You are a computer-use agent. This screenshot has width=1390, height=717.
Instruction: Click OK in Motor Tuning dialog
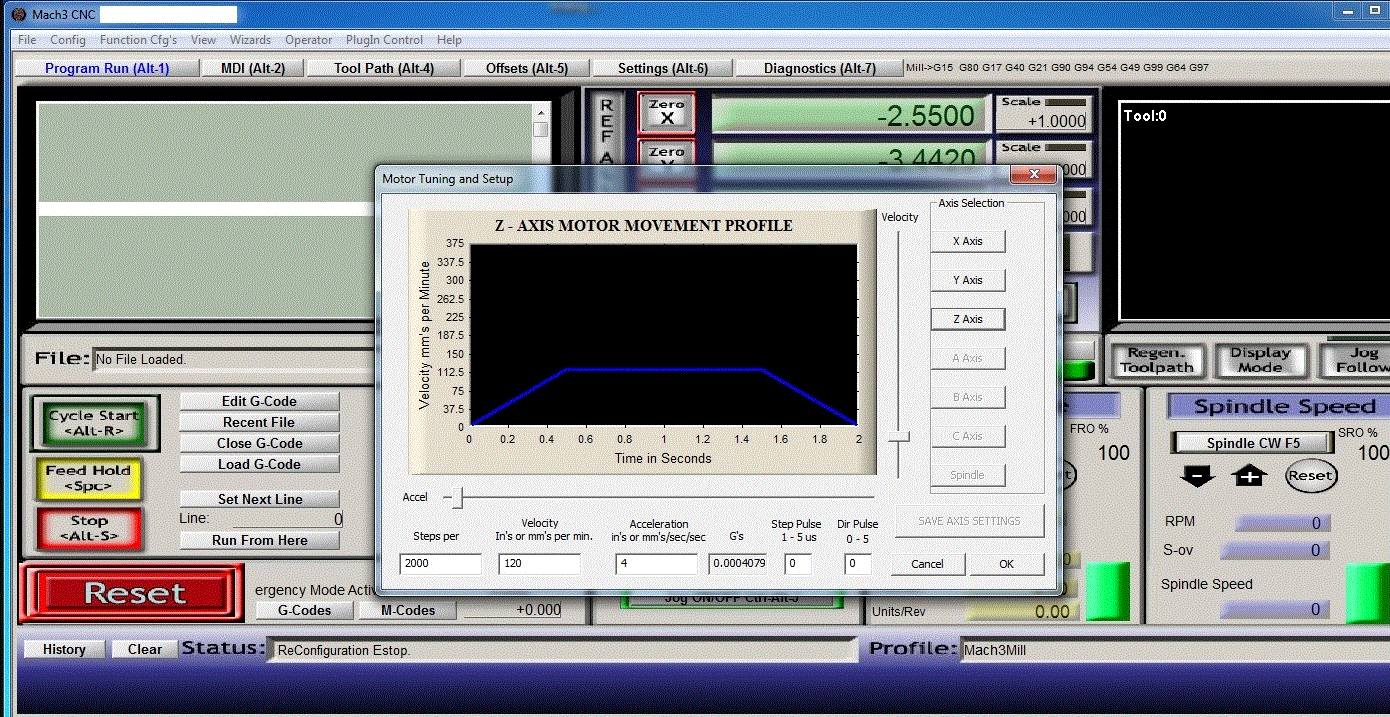point(1007,564)
